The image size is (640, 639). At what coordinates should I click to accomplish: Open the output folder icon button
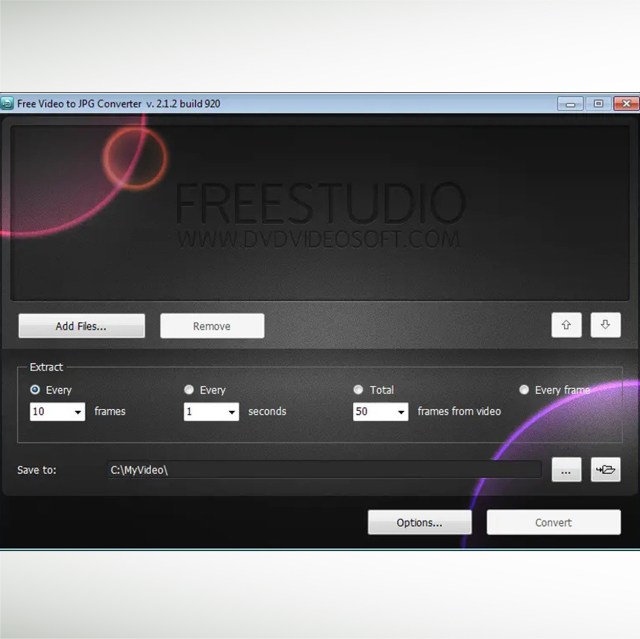tap(606, 470)
